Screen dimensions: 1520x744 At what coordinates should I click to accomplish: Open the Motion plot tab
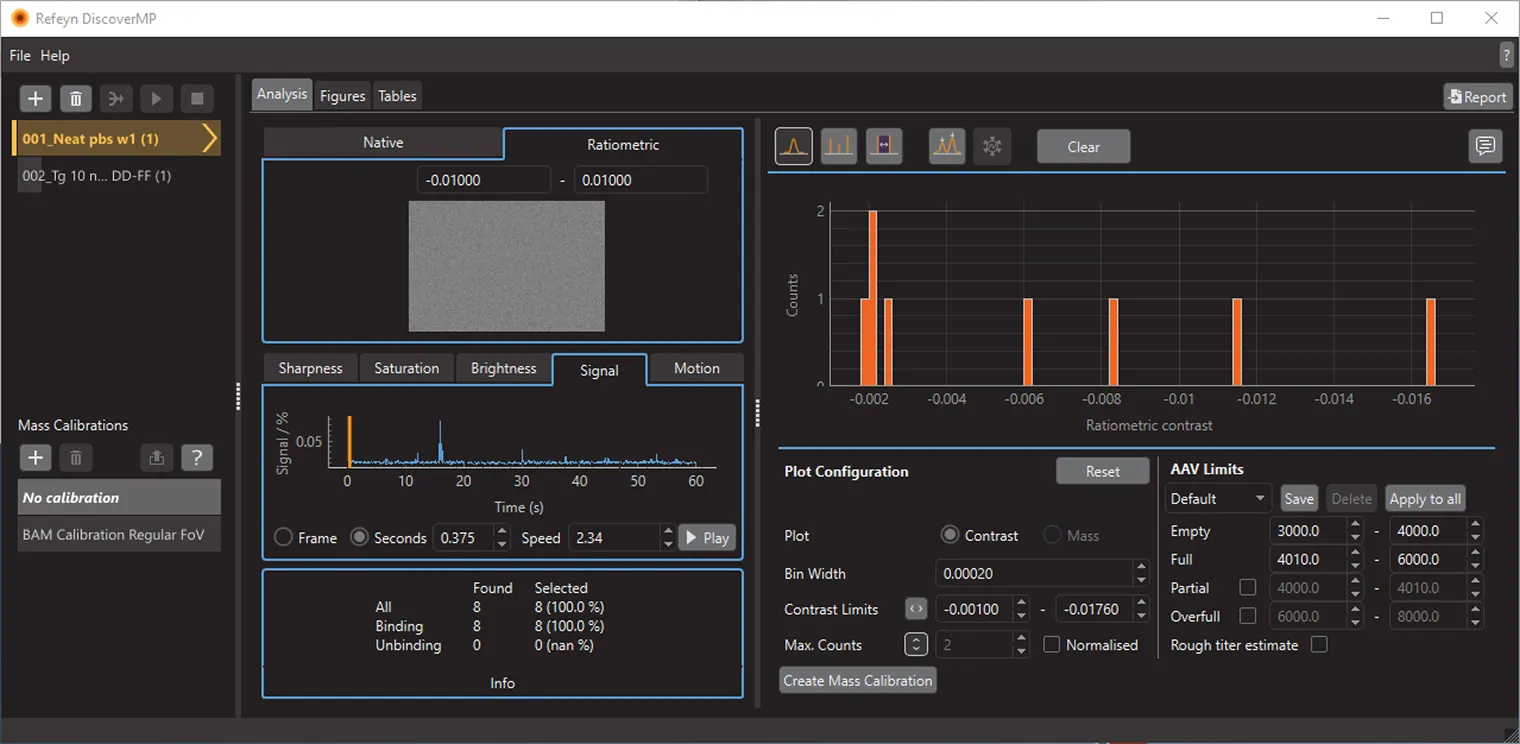point(696,368)
